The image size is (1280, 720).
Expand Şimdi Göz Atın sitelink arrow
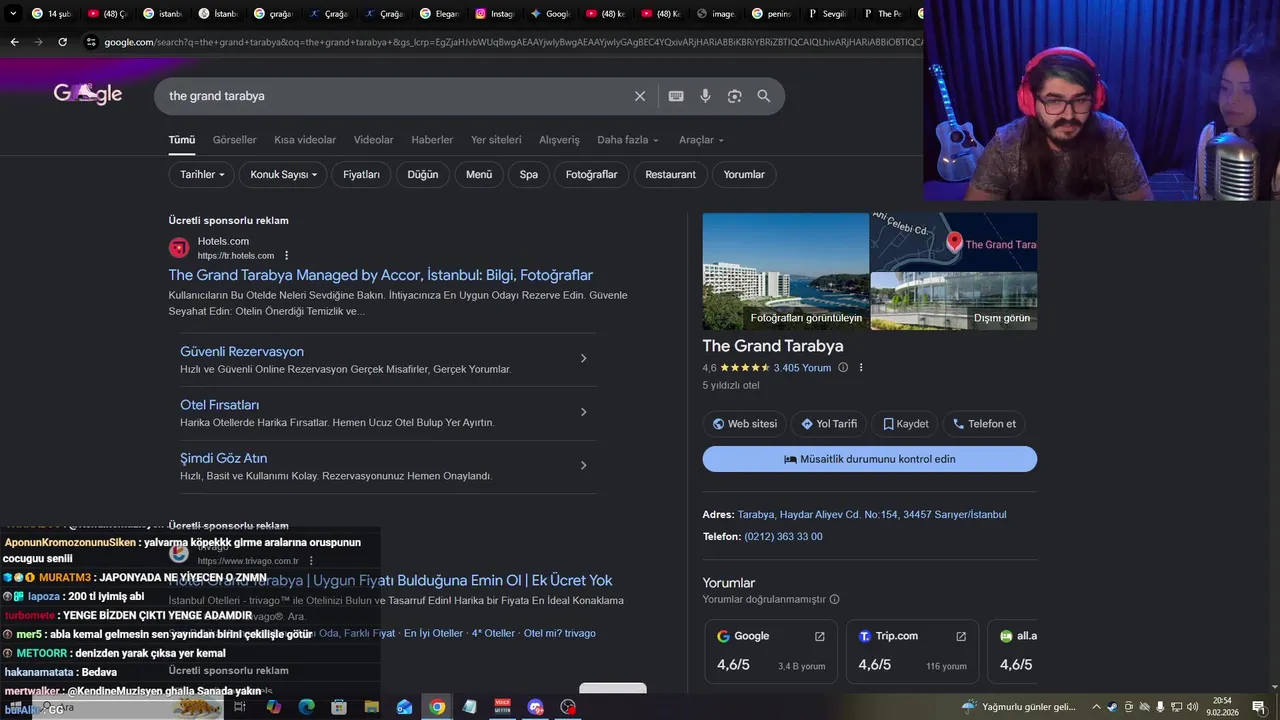[x=584, y=465]
